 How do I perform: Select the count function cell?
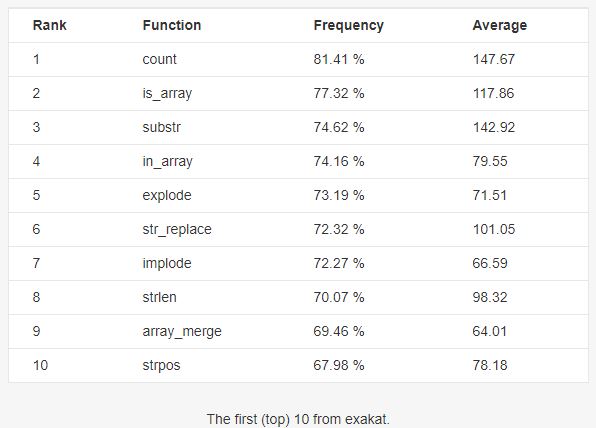tap(159, 60)
